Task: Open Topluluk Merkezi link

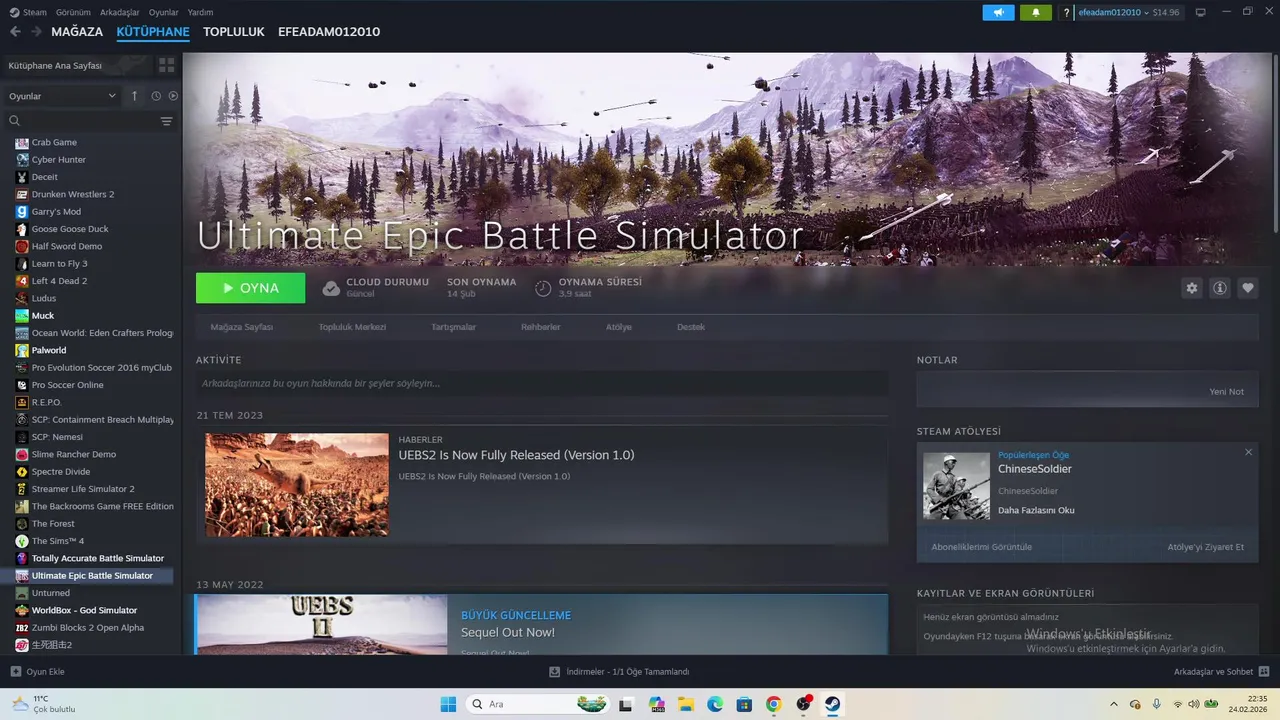Action: click(352, 327)
